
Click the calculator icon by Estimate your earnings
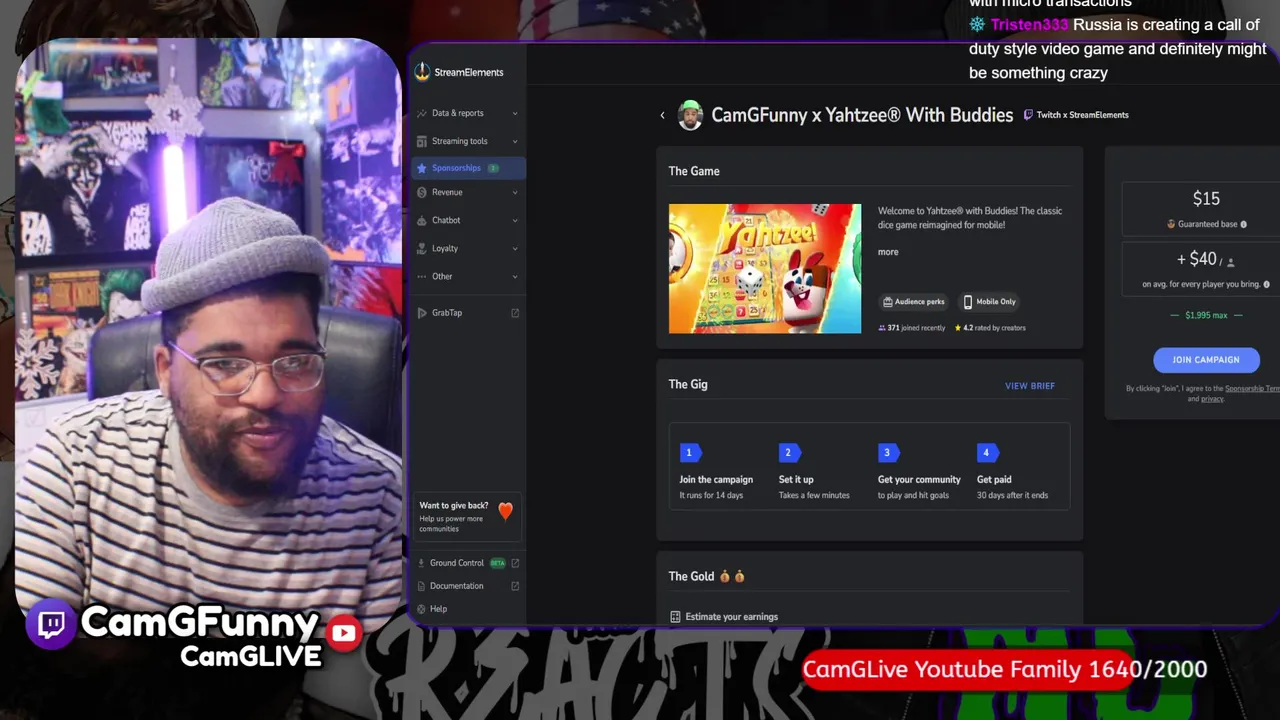tap(675, 617)
